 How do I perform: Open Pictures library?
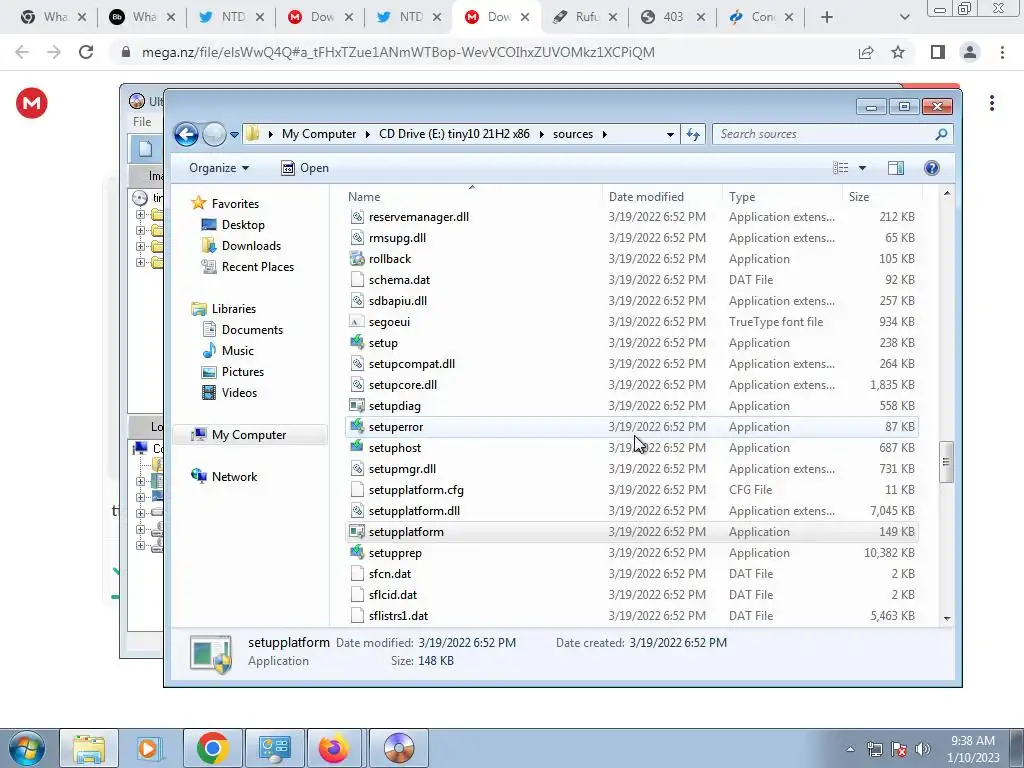coord(233,372)
